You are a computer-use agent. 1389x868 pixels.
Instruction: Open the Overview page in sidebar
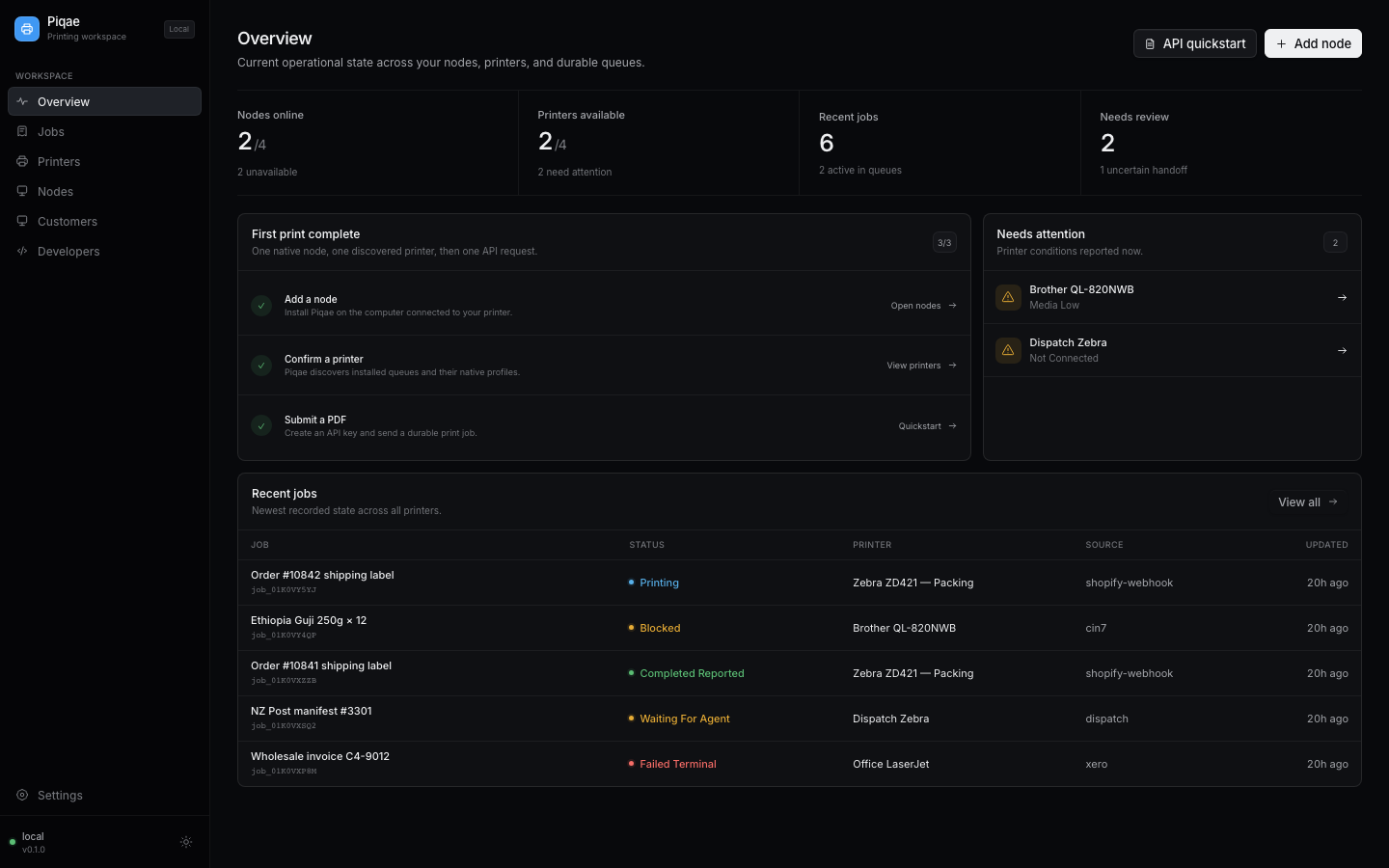(104, 101)
